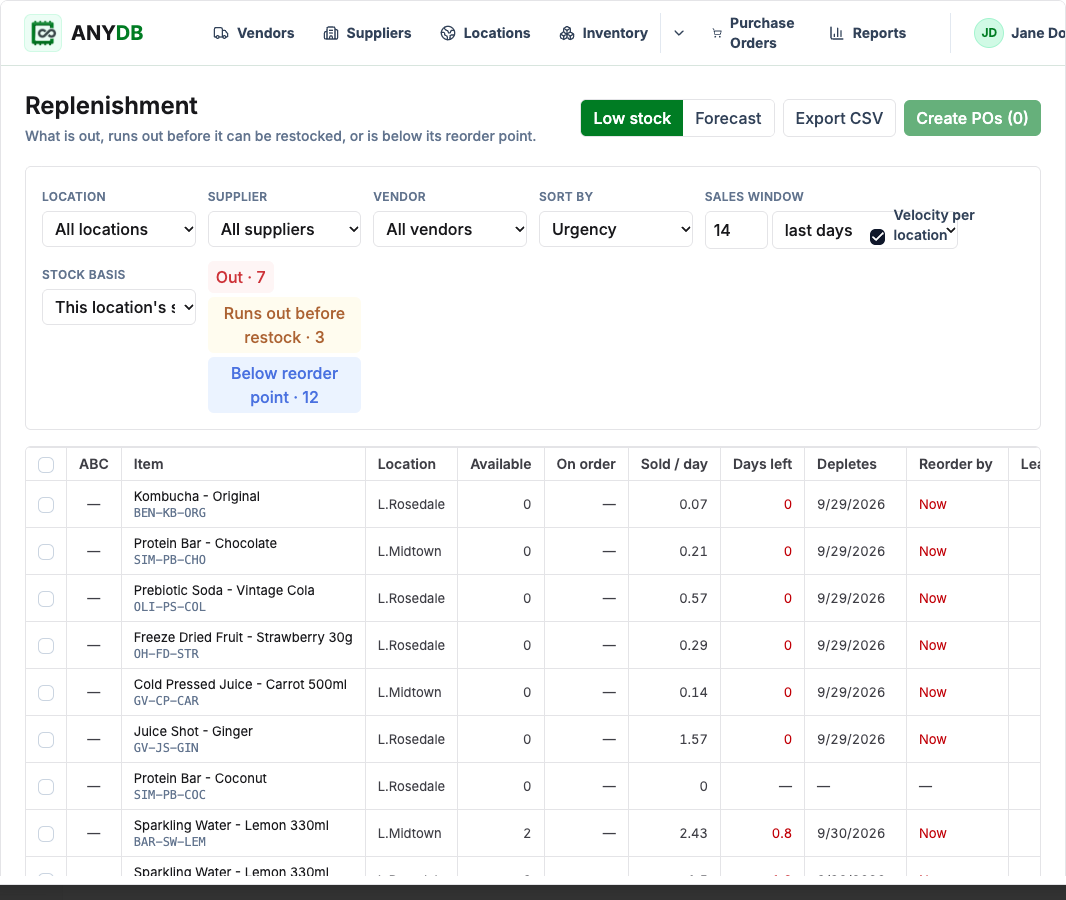
Task: Check the Cold Pressed Juice - Carrot row
Action: coord(46,692)
